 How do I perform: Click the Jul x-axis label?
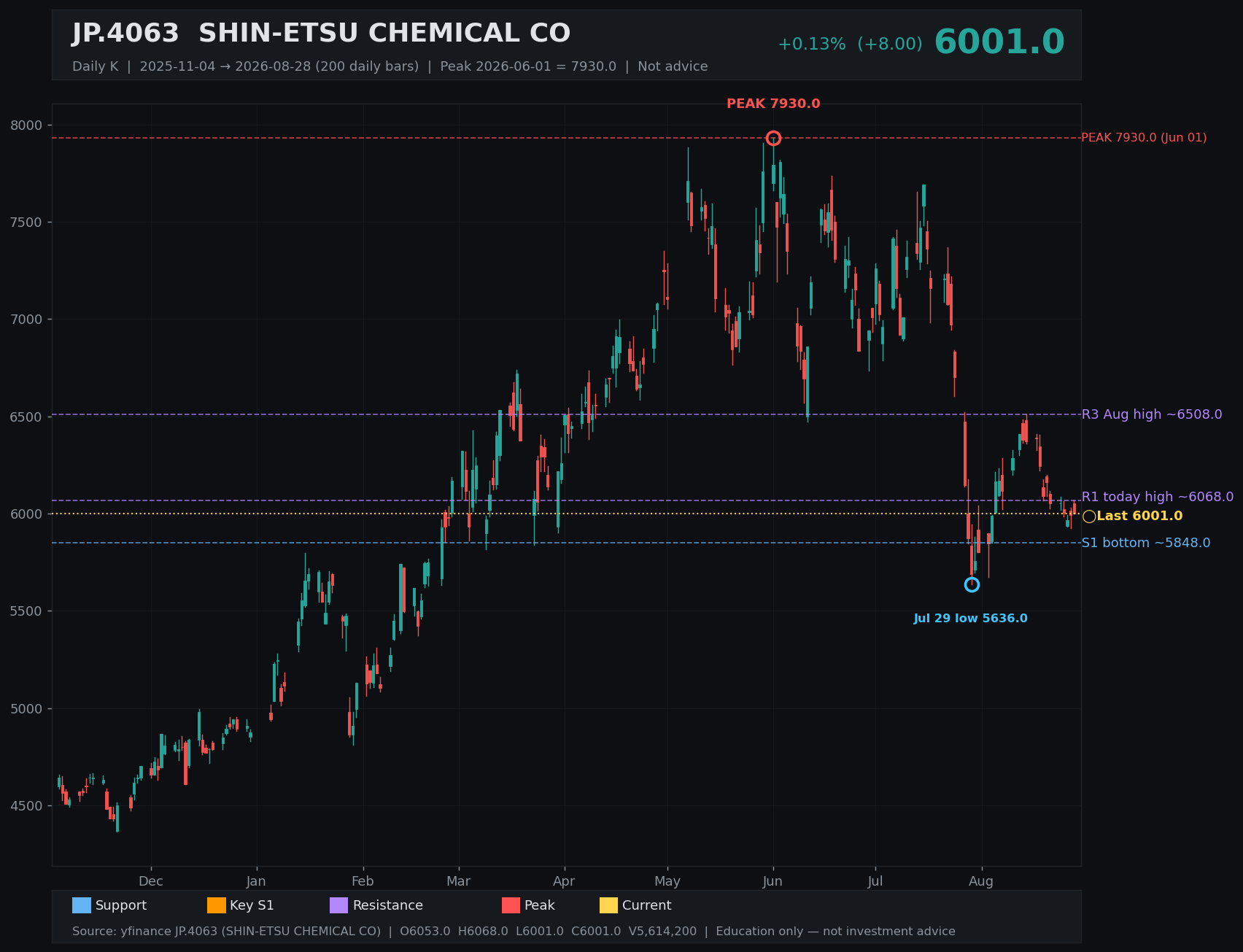click(875, 881)
